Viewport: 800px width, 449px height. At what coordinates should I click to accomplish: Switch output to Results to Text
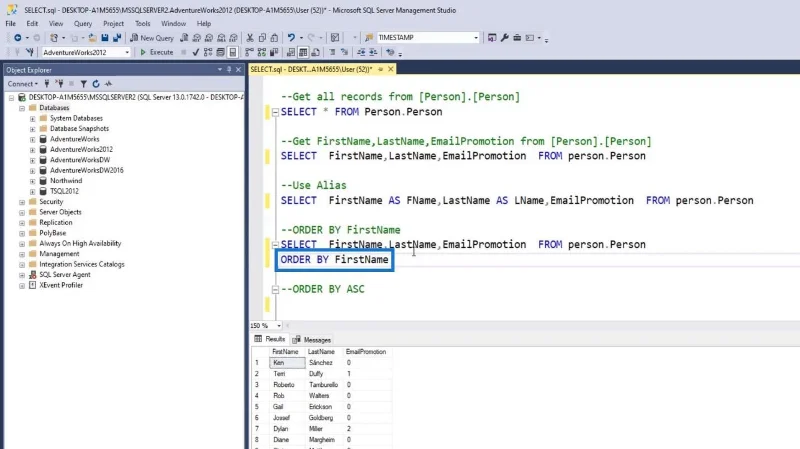[291, 52]
